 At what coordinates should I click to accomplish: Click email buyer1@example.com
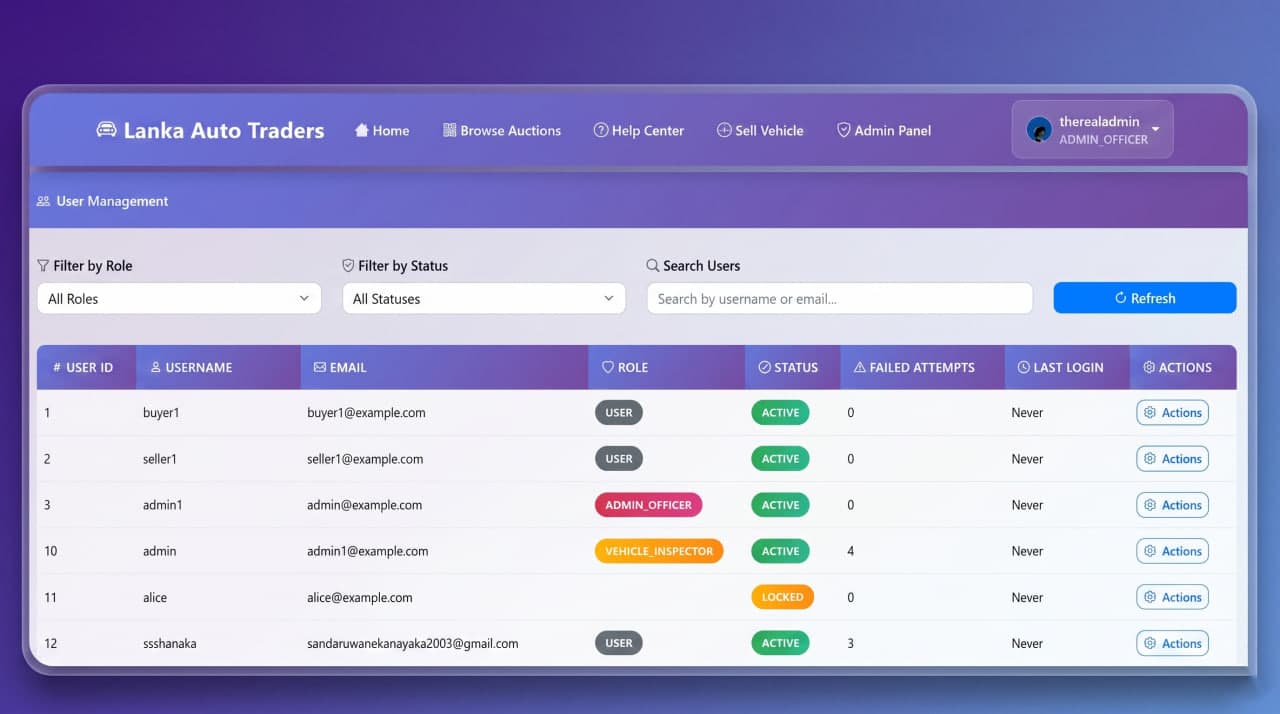[366, 413]
